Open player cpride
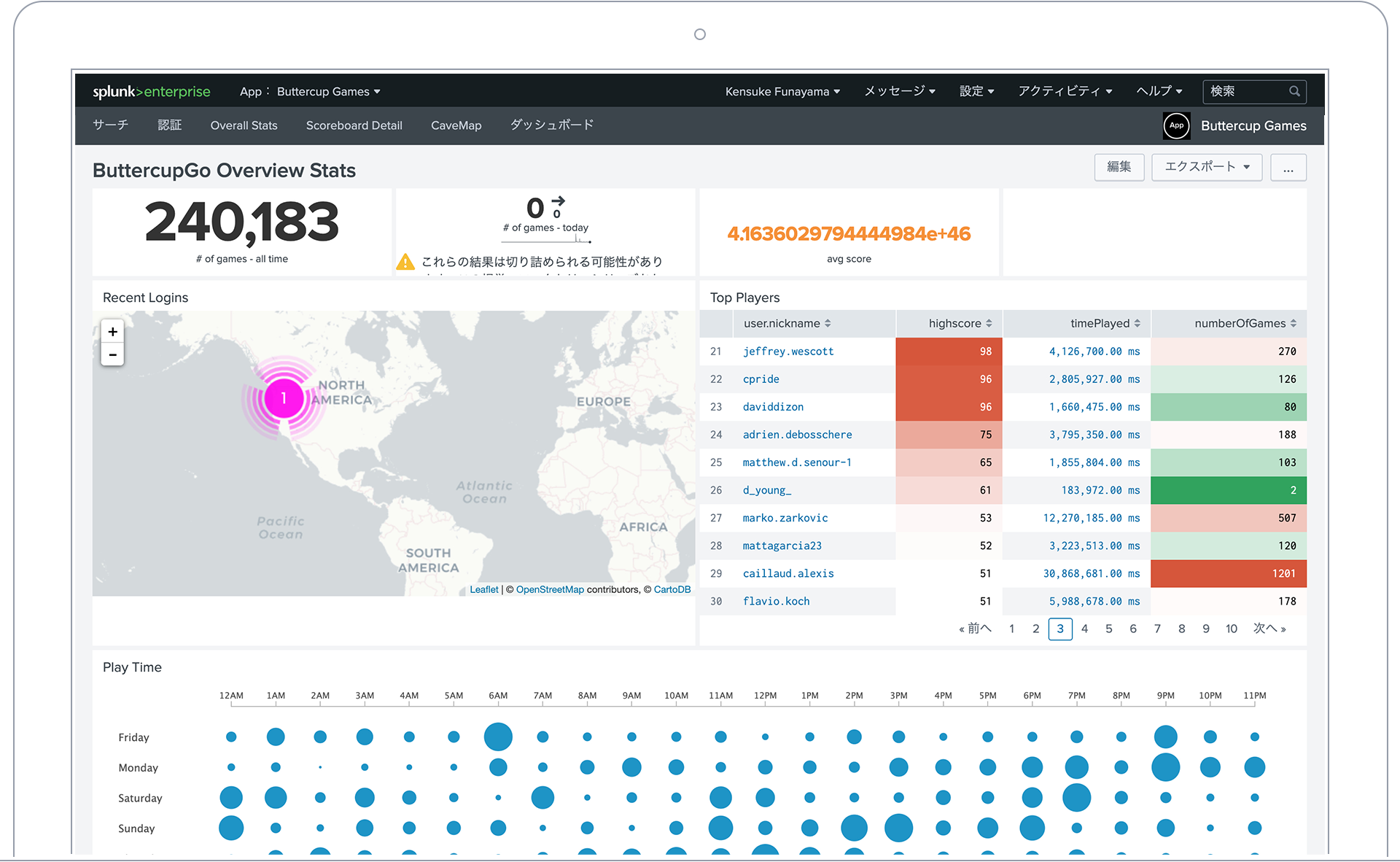This screenshot has width=1400, height=862. [761, 379]
